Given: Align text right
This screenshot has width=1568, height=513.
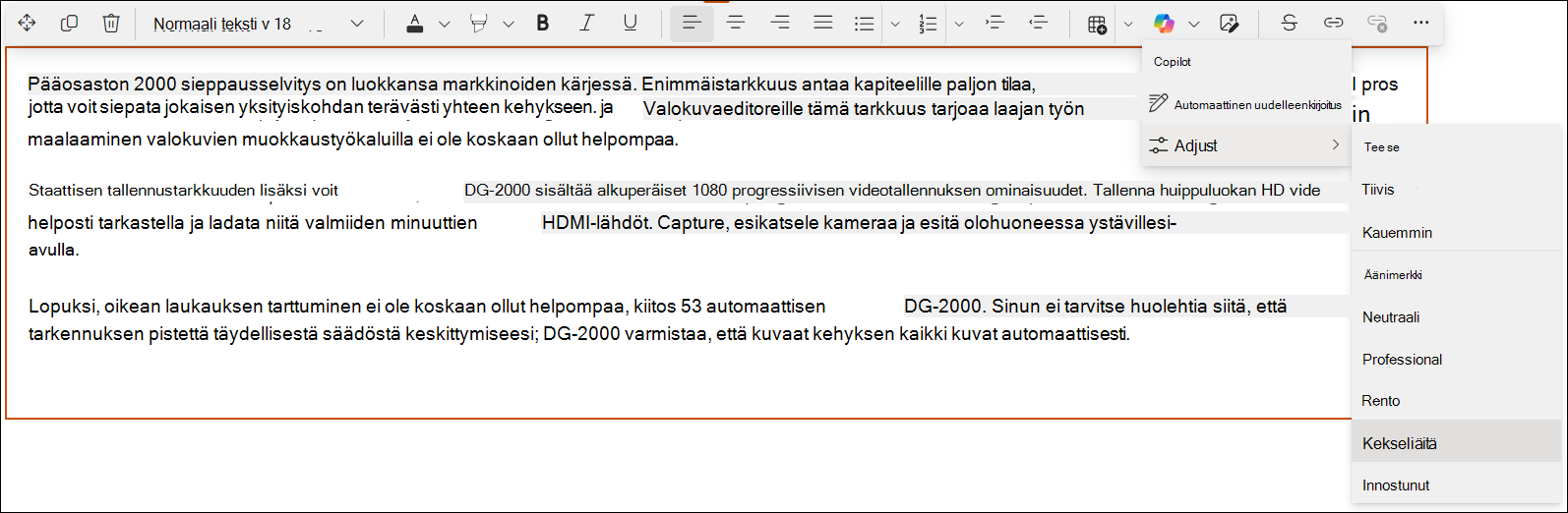Looking at the screenshot, I should pyautogui.click(x=780, y=23).
